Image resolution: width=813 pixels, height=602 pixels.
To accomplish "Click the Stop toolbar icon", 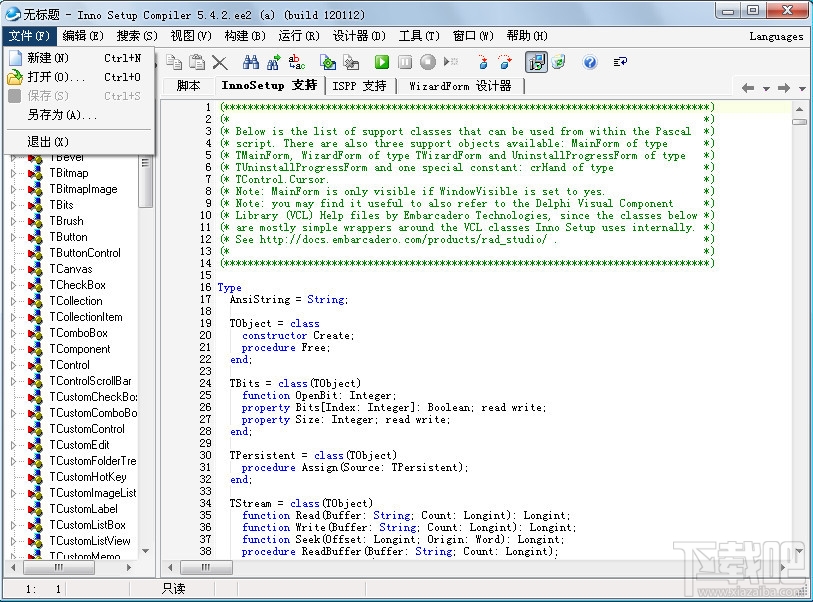I will tap(428, 61).
